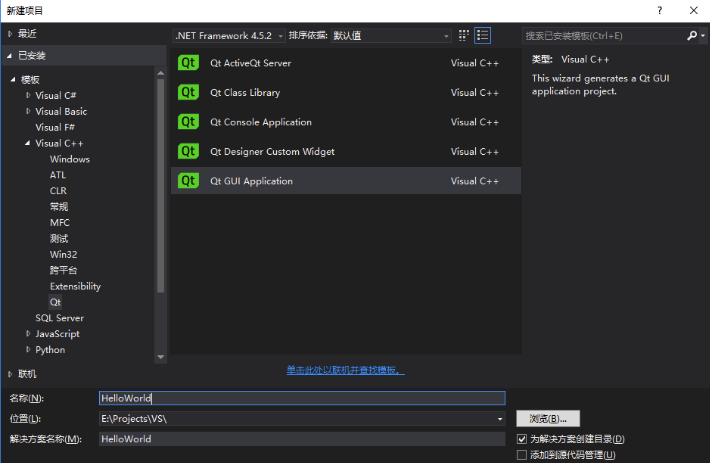Expand the Online (联机) section
This screenshot has width=710, height=463.
[x=10, y=374]
